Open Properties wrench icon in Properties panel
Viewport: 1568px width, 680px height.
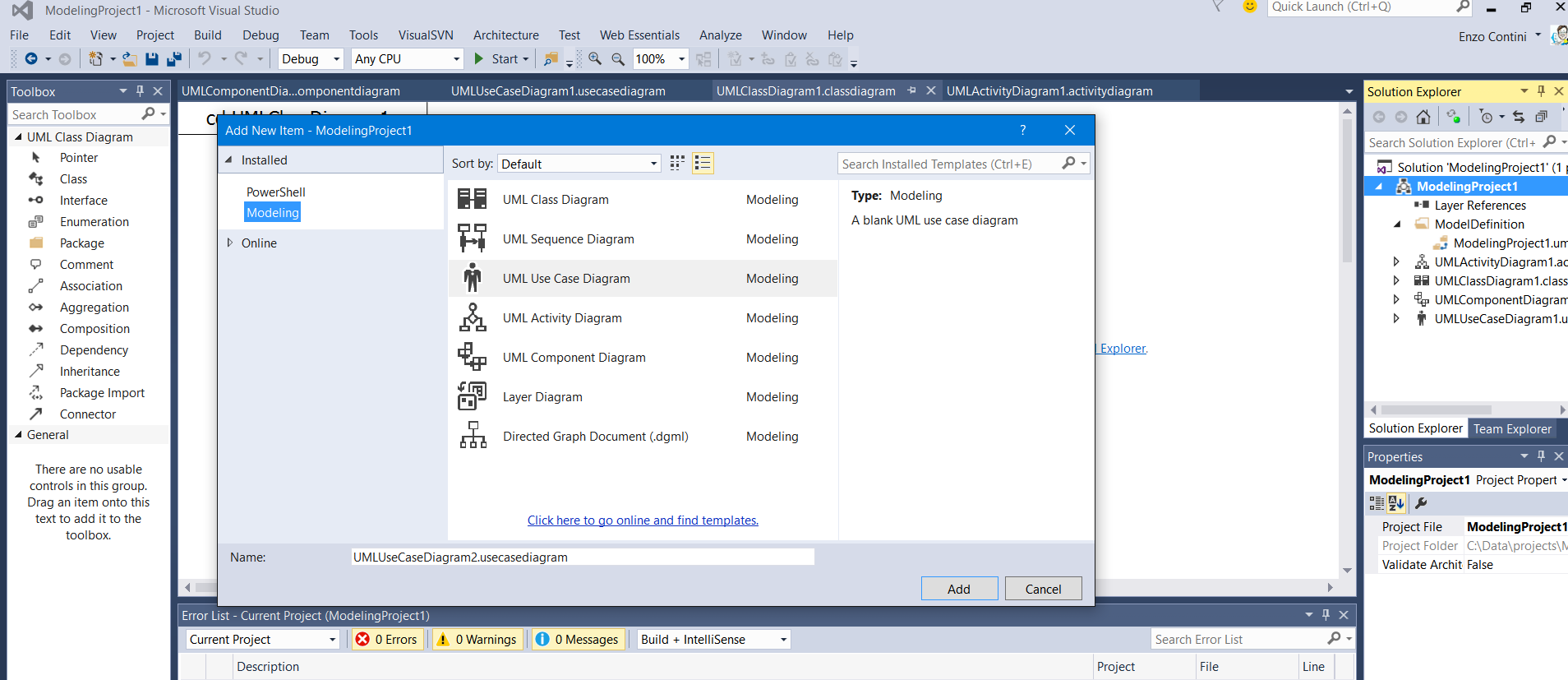1421,503
